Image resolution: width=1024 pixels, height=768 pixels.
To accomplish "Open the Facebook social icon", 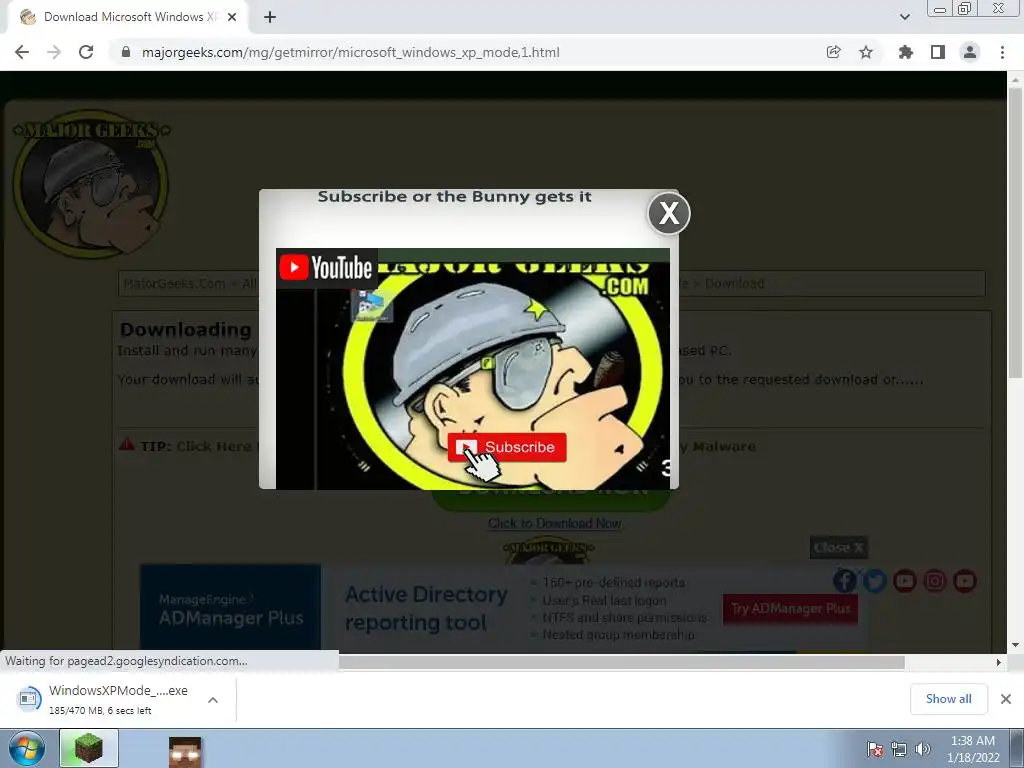I will point(844,581).
